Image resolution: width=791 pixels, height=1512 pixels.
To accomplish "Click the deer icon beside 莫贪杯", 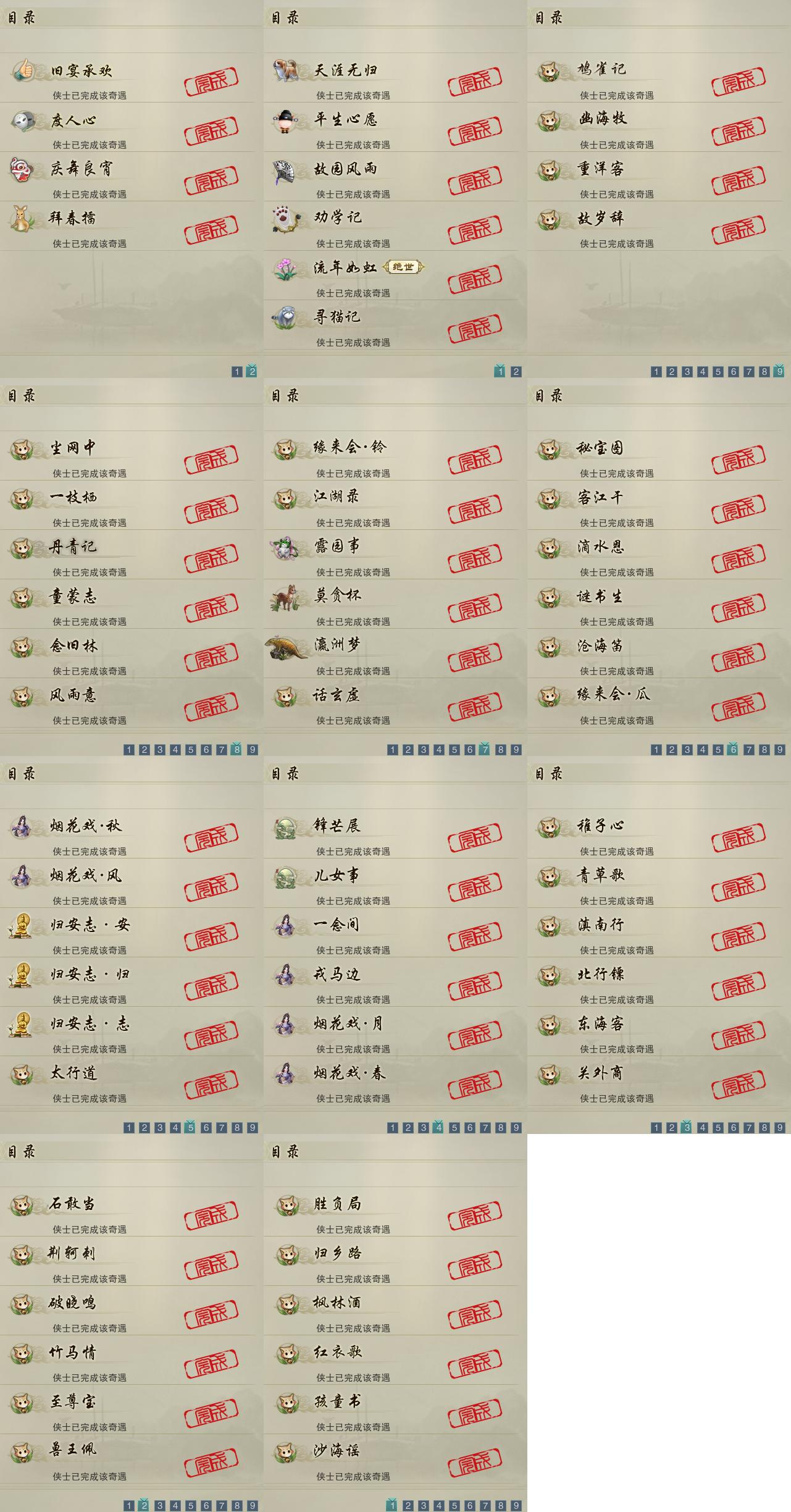I will point(287,597).
